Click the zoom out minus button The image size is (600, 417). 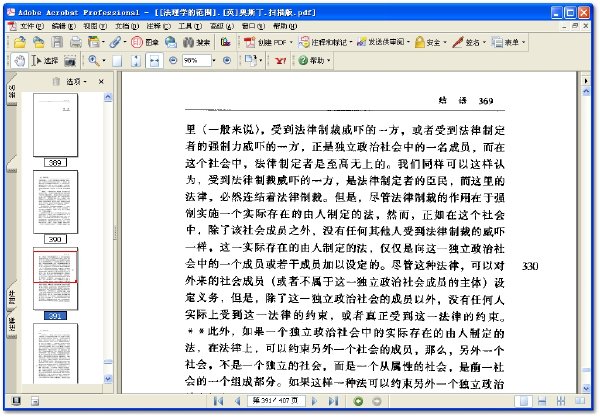(173, 60)
